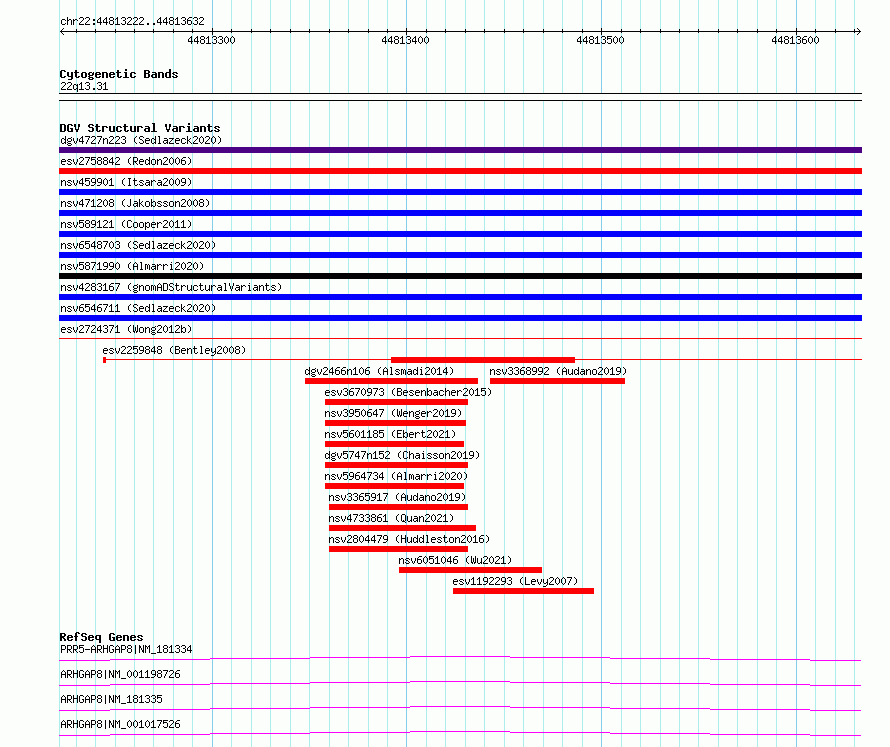Screen dimensions: 890x747
Task: Open dgv2466n106 (Alsmadi2014) variant
Action: [379, 371]
